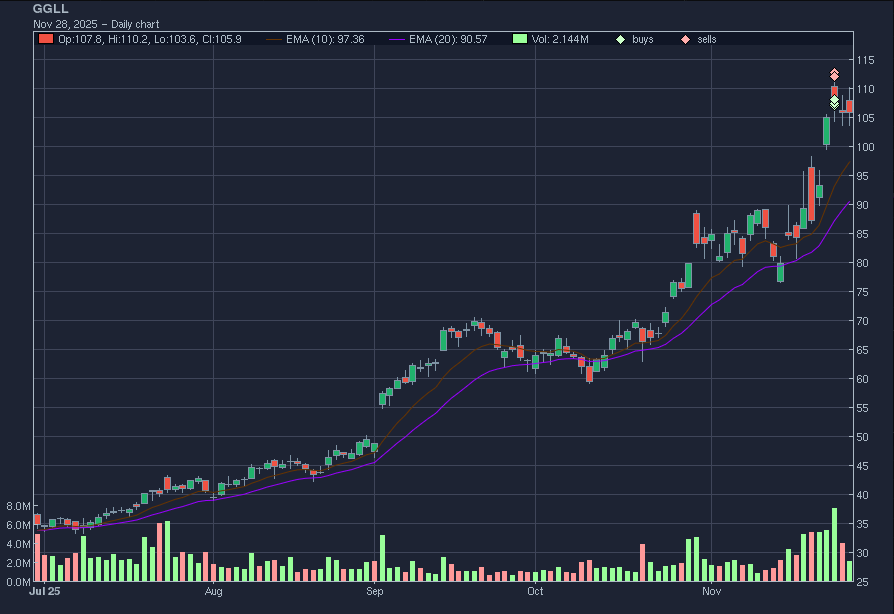Click the Oct date axis label
This screenshot has width=894, height=614.
point(535,591)
